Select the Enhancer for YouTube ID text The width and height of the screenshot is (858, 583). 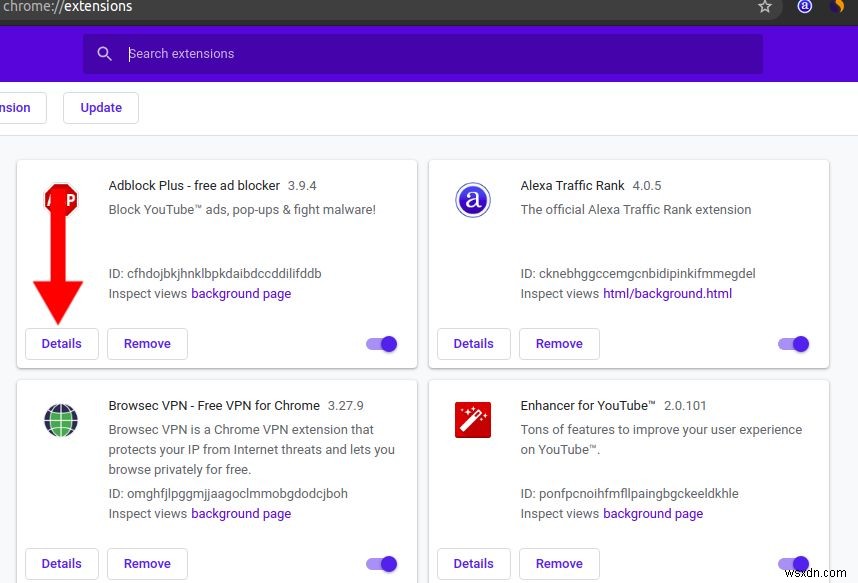(629, 494)
